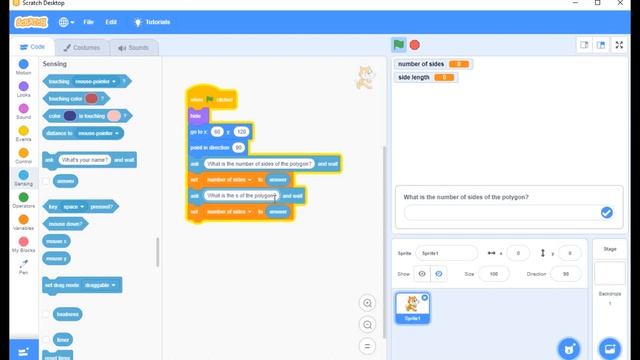The height and width of the screenshot is (360, 640).
Task: Open the Operators blocks category
Action: [24, 200]
